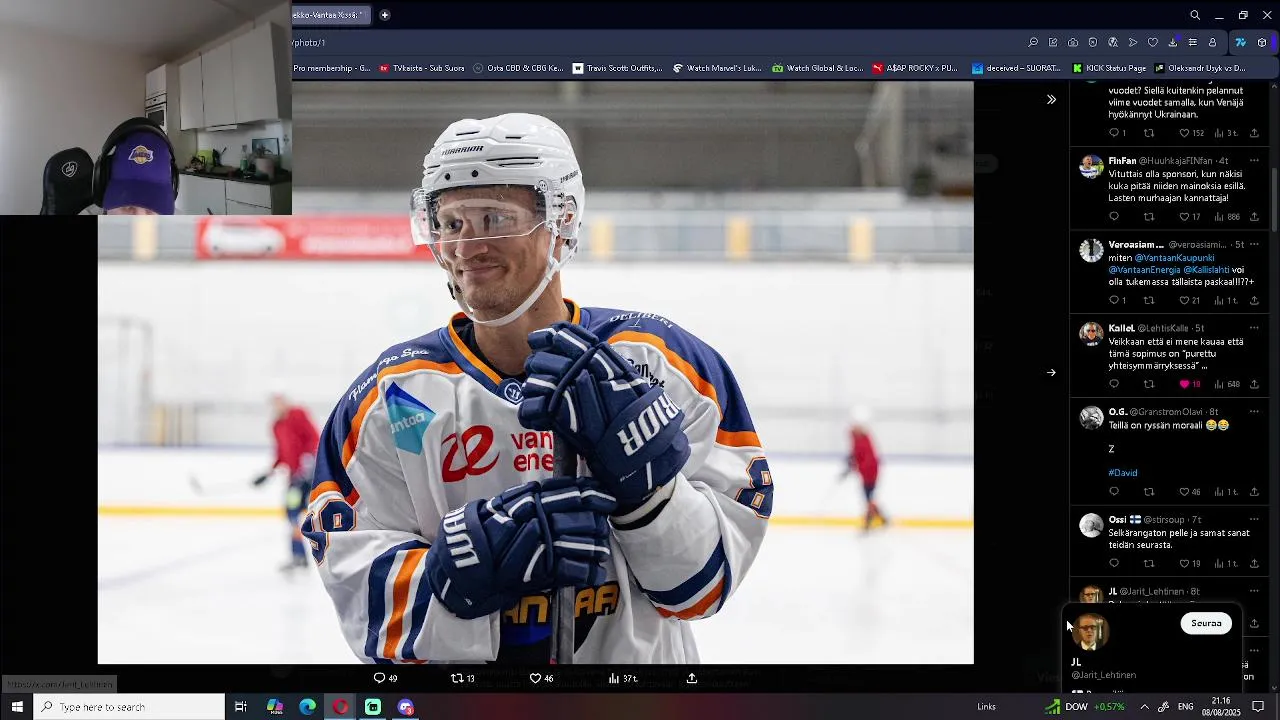This screenshot has width=1280, height=720.
Task: Click the browser search magnifier in title bar
Action: tap(1195, 15)
